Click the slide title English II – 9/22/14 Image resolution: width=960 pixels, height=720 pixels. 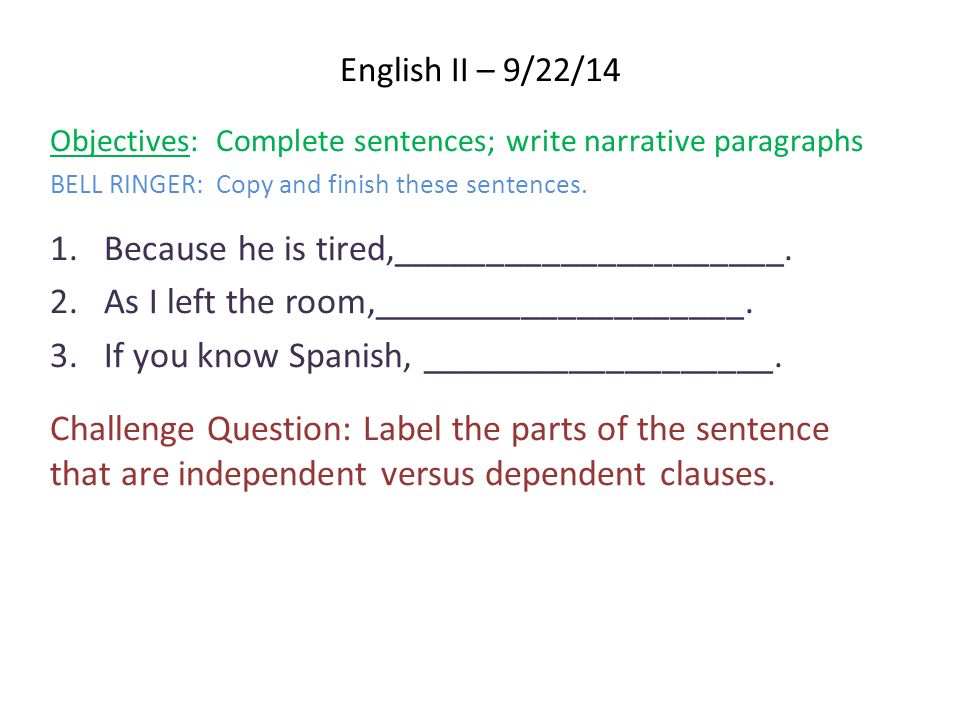tap(480, 70)
